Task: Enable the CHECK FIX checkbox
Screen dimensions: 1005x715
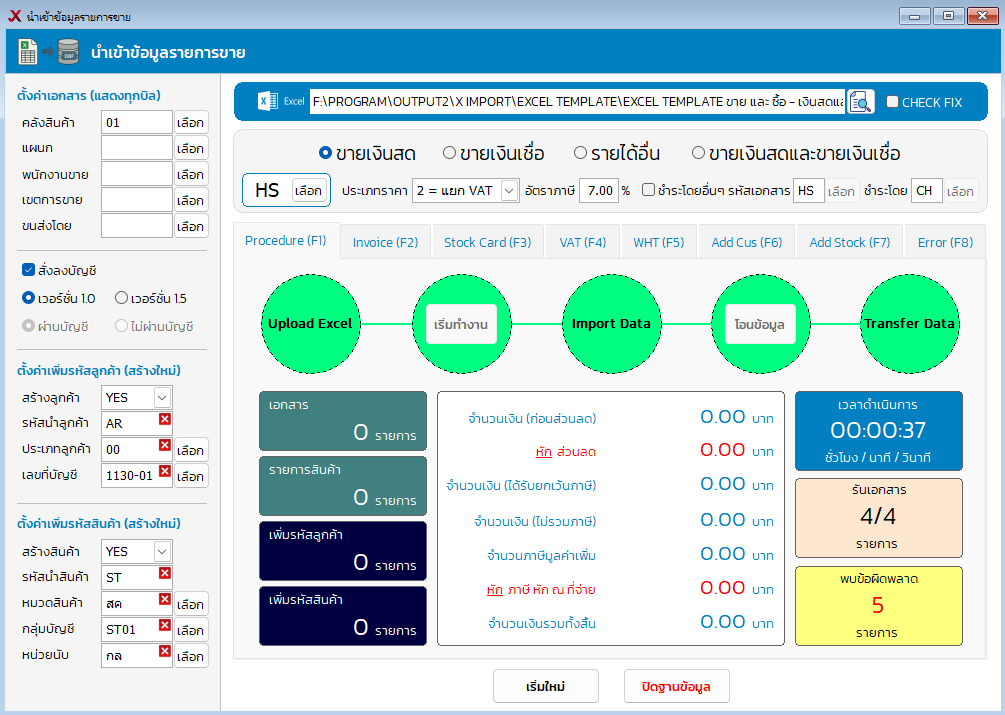Action: point(892,101)
